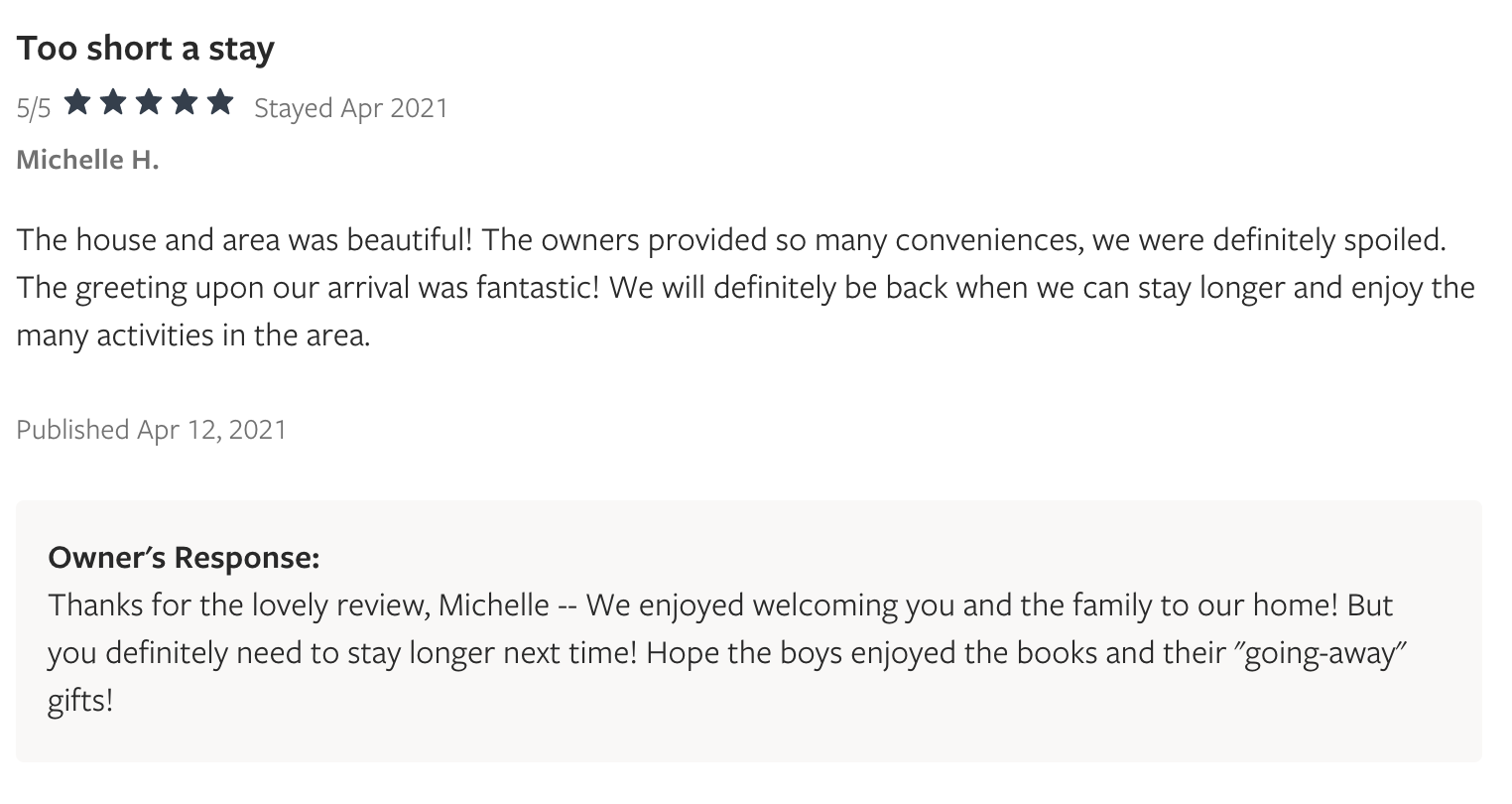
Task: Click the fourth rating star
Action: click(185, 102)
